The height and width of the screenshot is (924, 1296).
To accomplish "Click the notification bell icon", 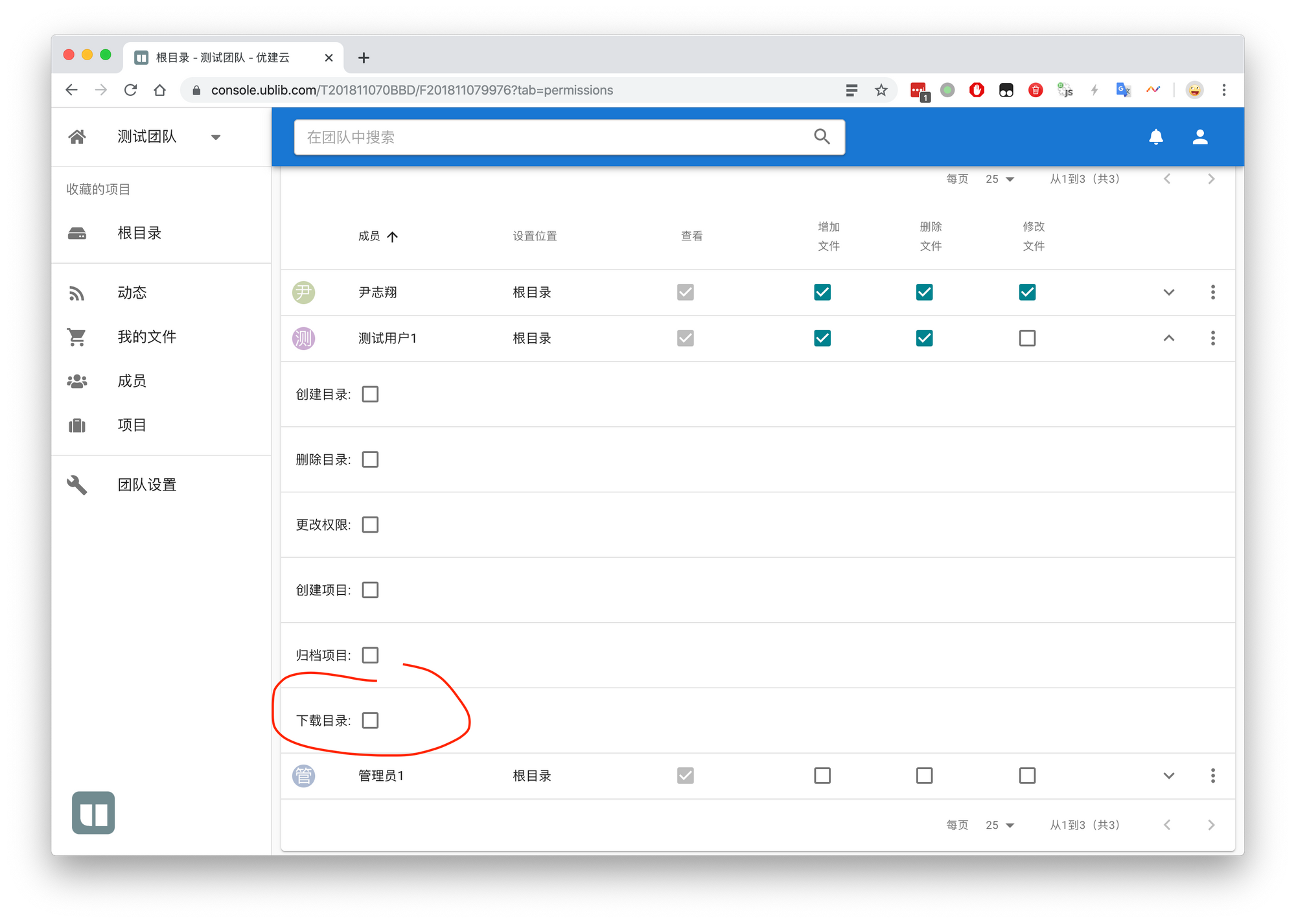I will point(1155,137).
